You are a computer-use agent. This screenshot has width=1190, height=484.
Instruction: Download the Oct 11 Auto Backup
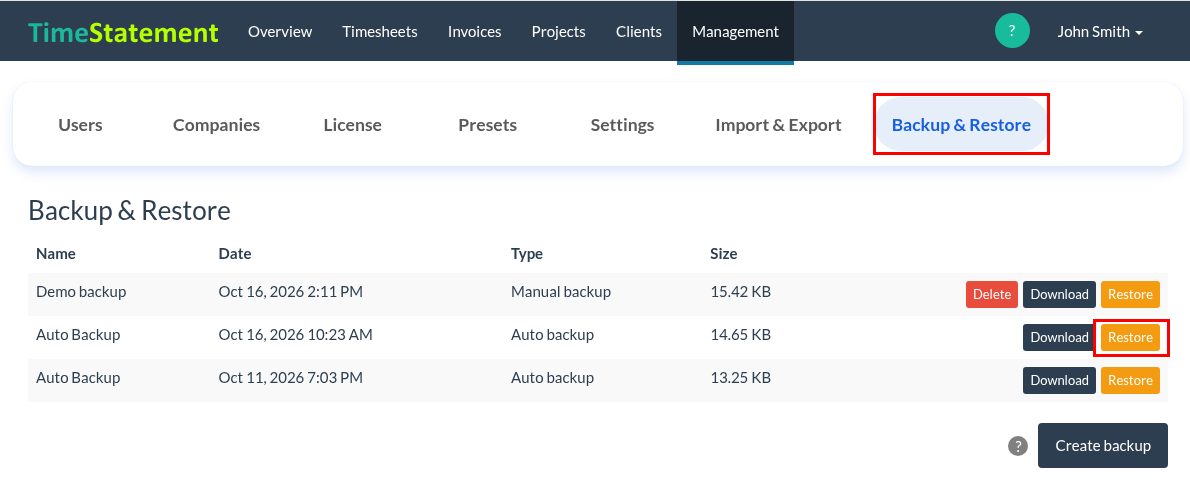[x=1059, y=380]
